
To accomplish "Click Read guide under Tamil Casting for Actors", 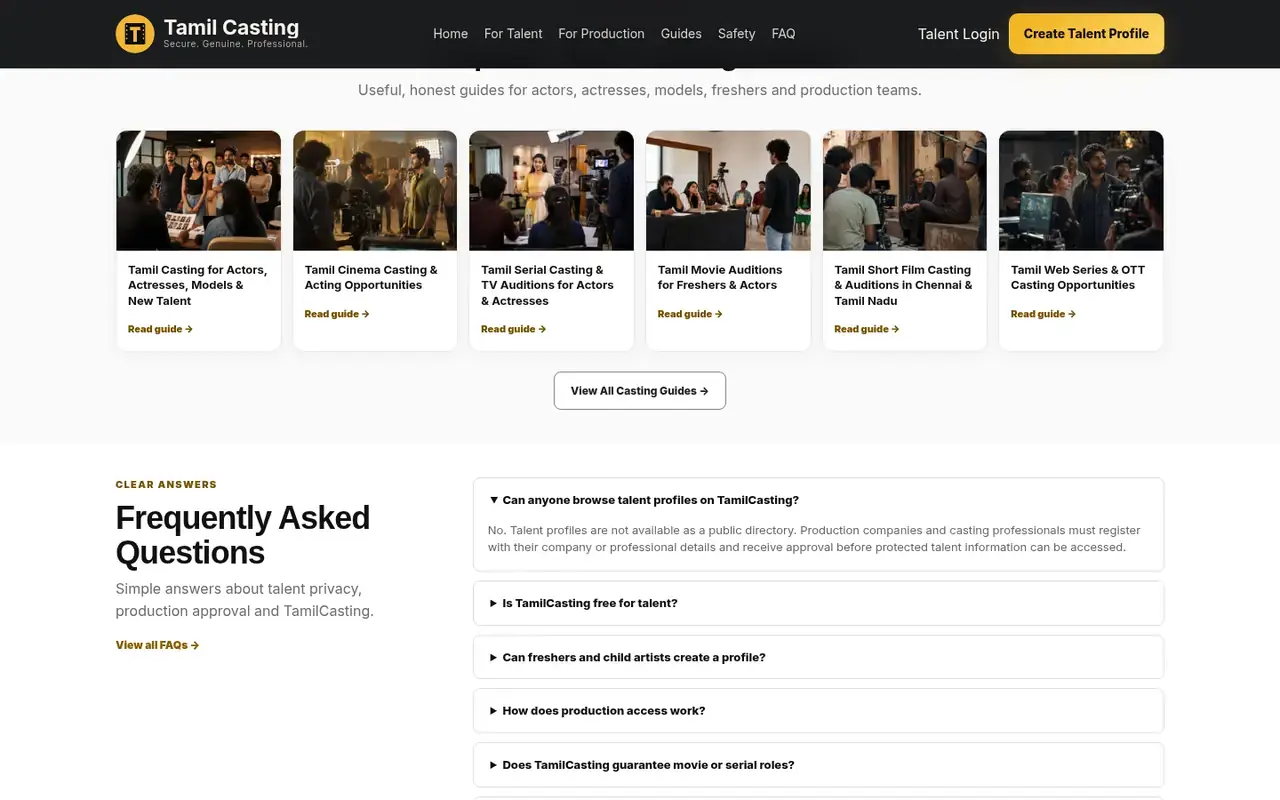I will pos(160,329).
